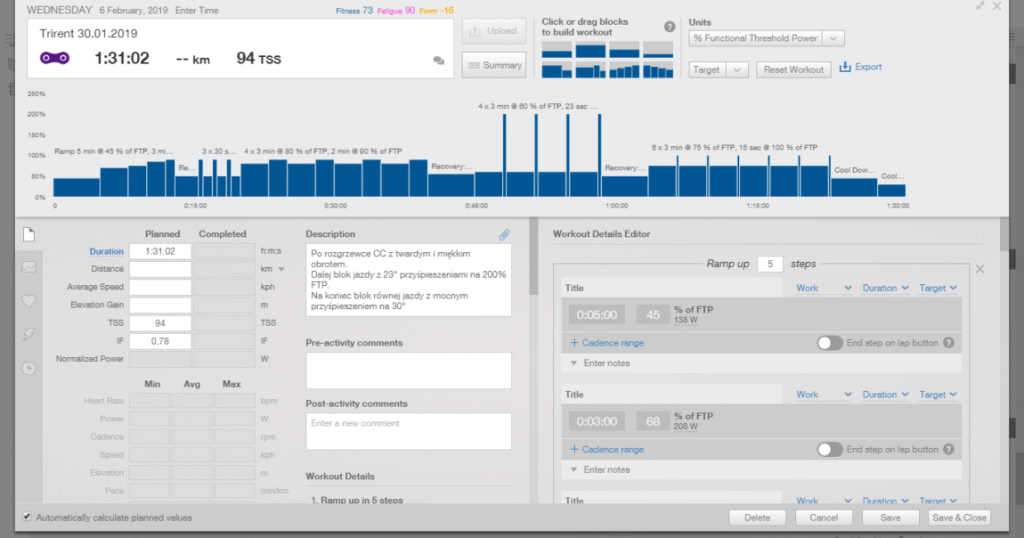Open the chart graph sidebar tab

click(x=29, y=267)
